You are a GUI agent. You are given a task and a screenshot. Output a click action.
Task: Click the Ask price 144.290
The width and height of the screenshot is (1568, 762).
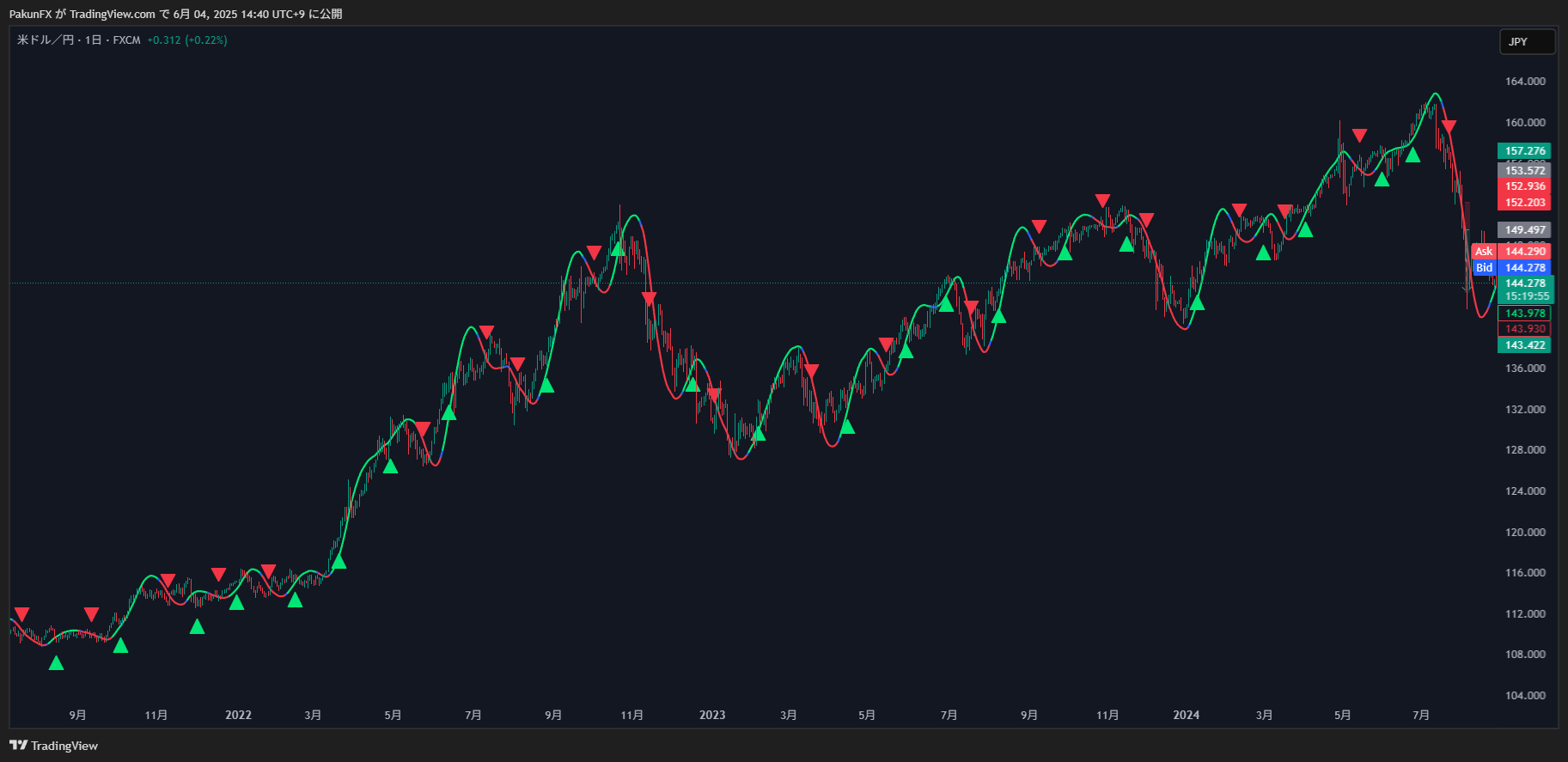pyautogui.click(x=1524, y=252)
